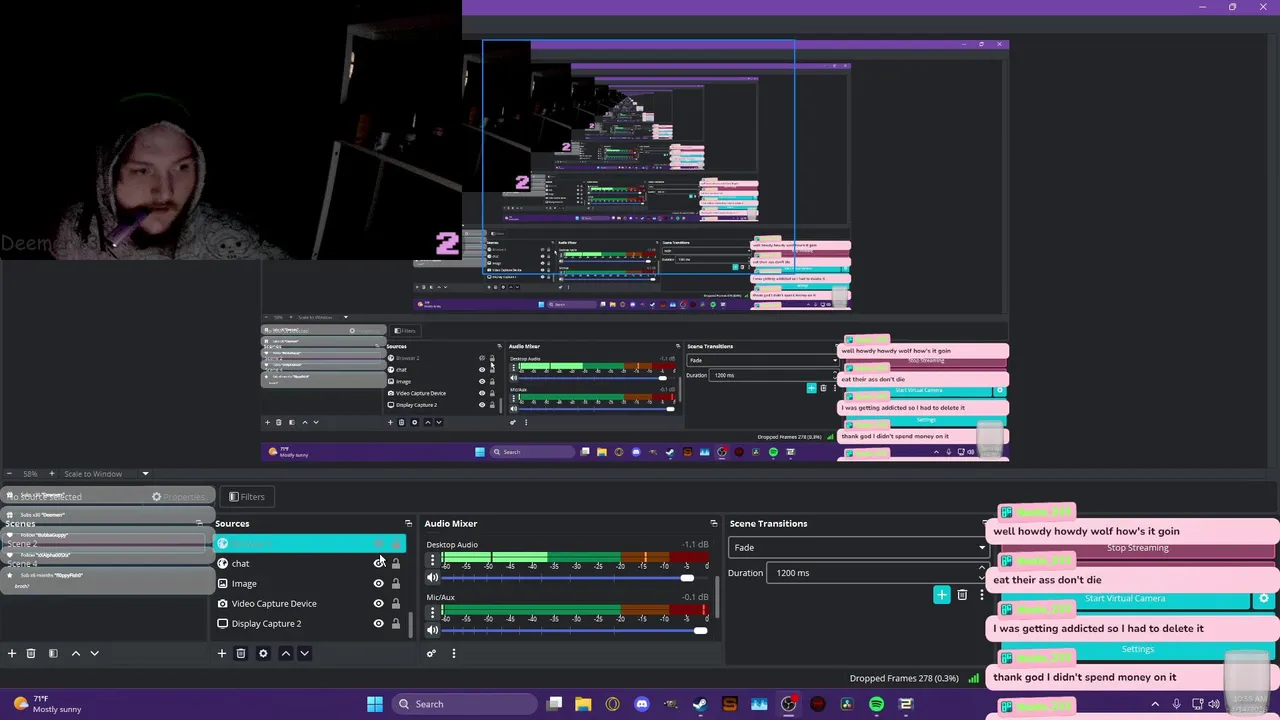This screenshot has width=1280, height=720.
Task: Remove configurable transition trash icon
Action: [962, 595]
